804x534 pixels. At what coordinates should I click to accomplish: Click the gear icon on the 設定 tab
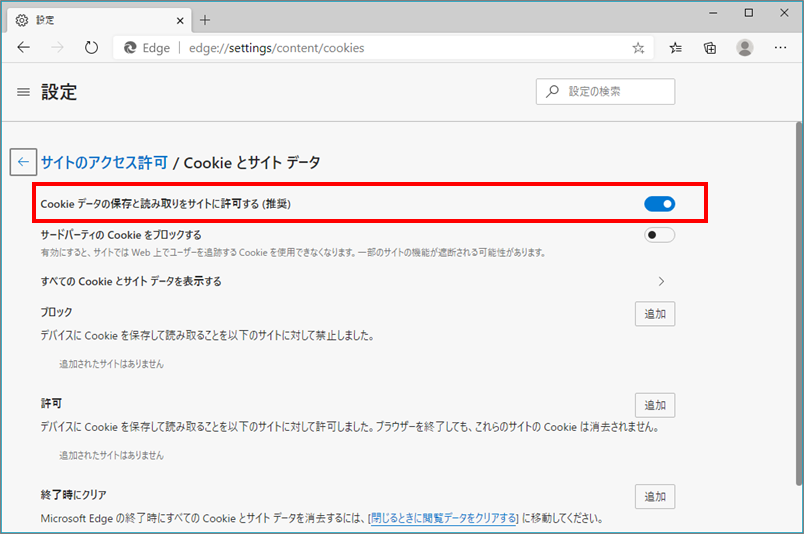pyautogui.click(x=22, y=20)
